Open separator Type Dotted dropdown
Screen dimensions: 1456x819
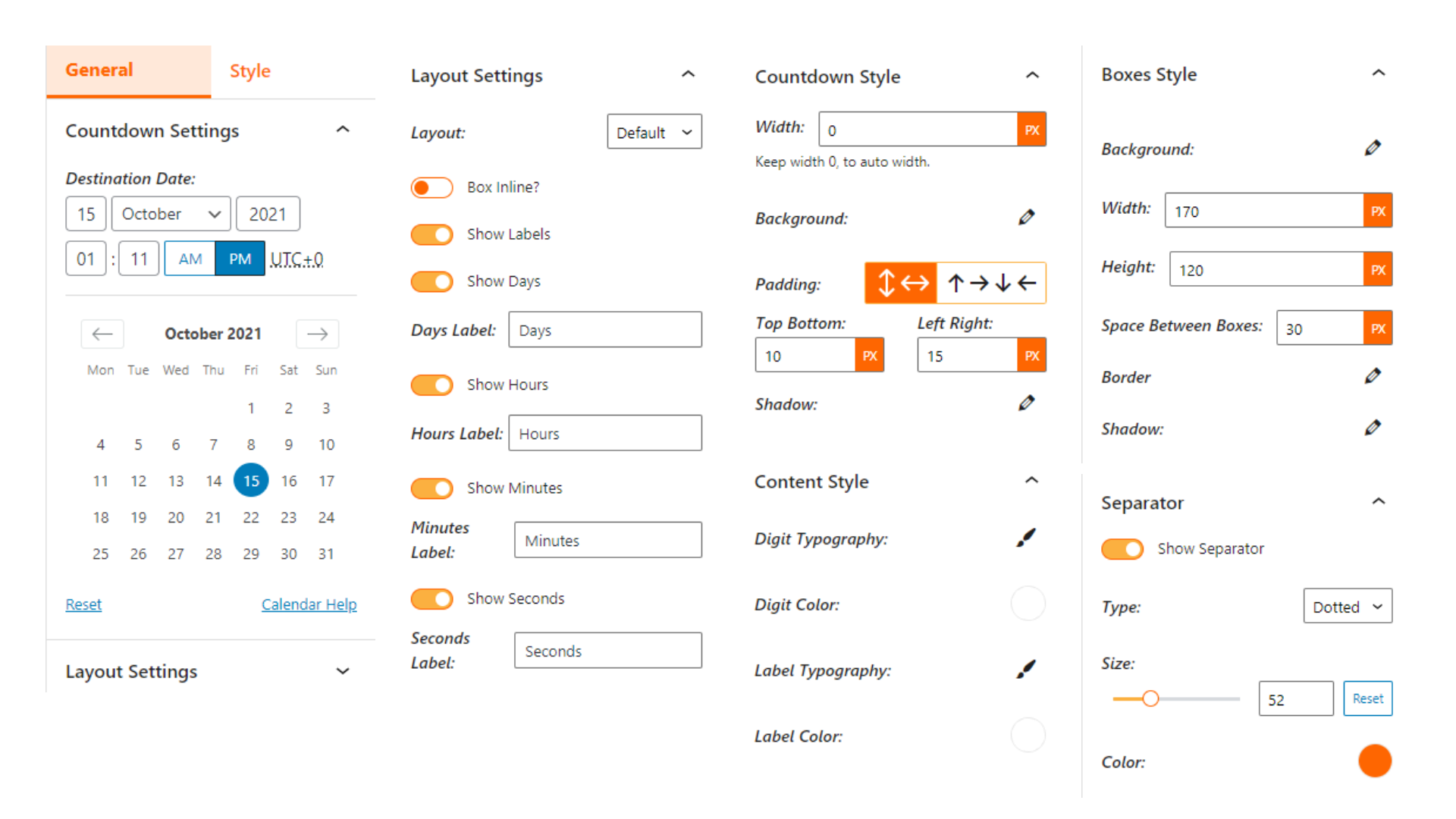(1348, 606)
